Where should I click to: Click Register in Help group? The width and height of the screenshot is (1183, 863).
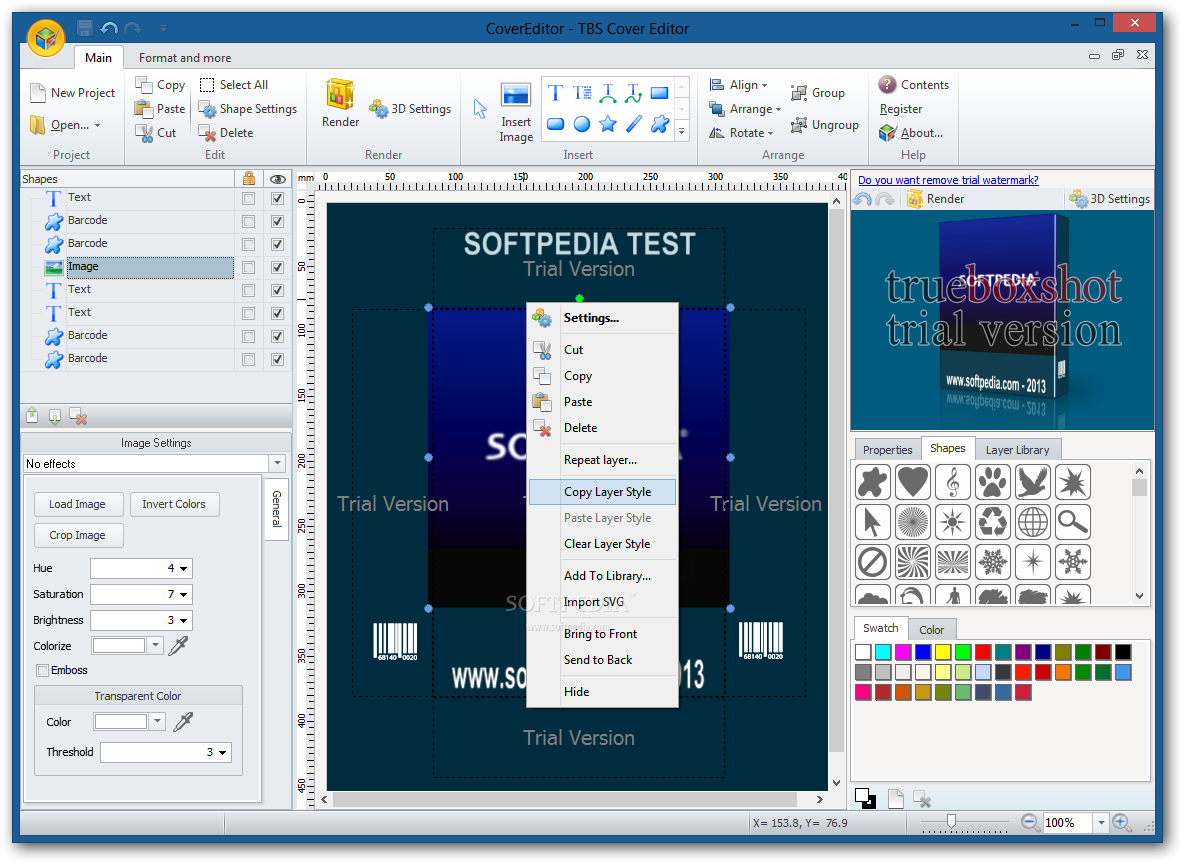click(900, 109)
